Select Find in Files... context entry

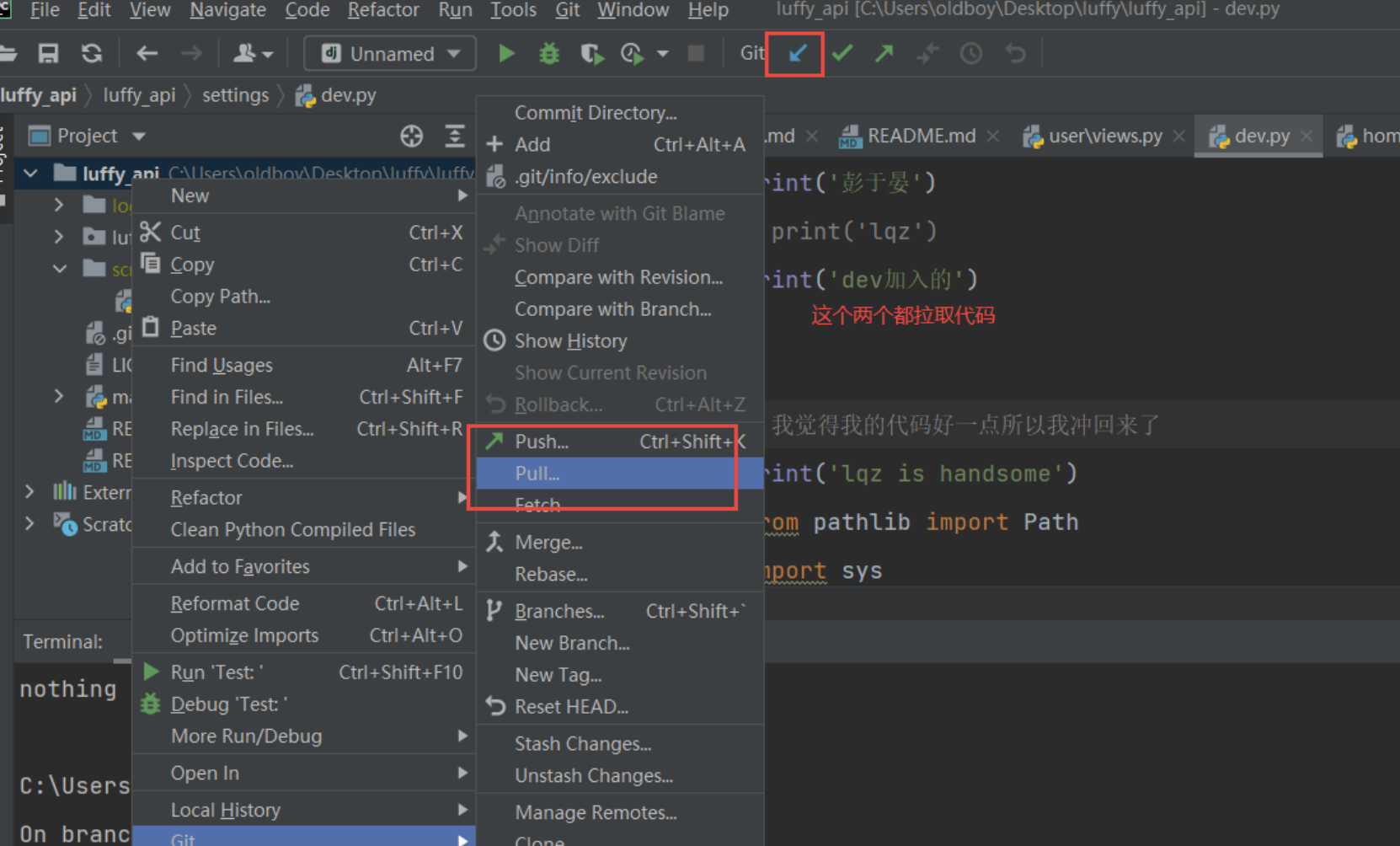click(x=304, y=397)
